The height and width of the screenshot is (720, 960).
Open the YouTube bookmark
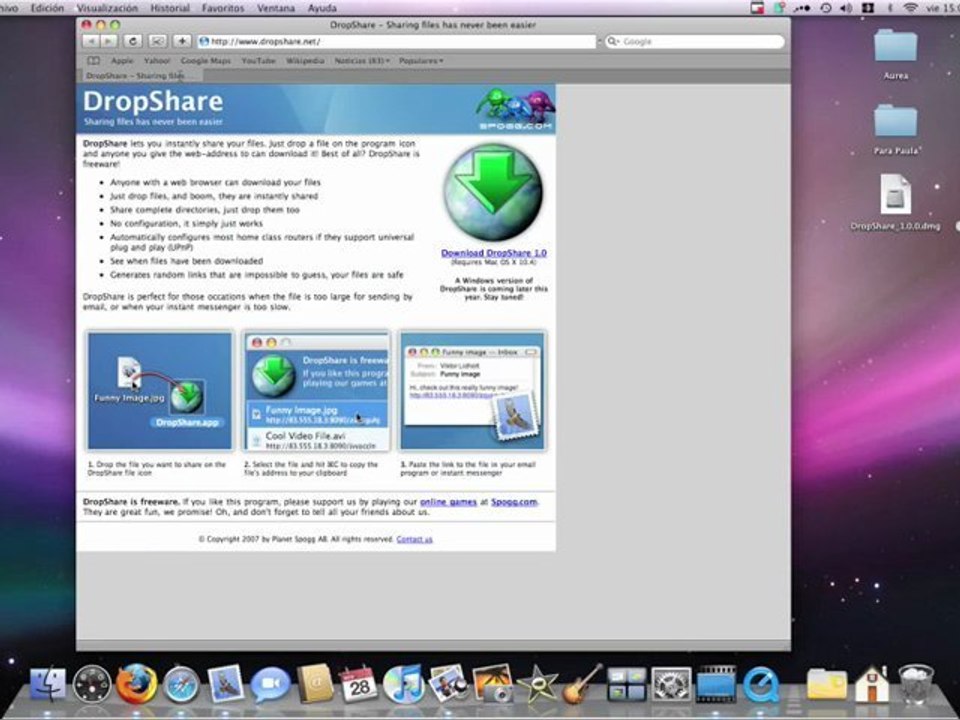tap(258, 61)
